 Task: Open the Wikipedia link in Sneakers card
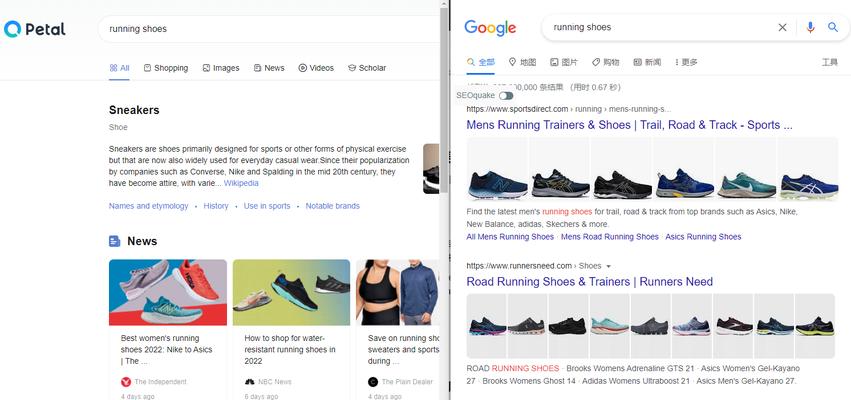241,183
